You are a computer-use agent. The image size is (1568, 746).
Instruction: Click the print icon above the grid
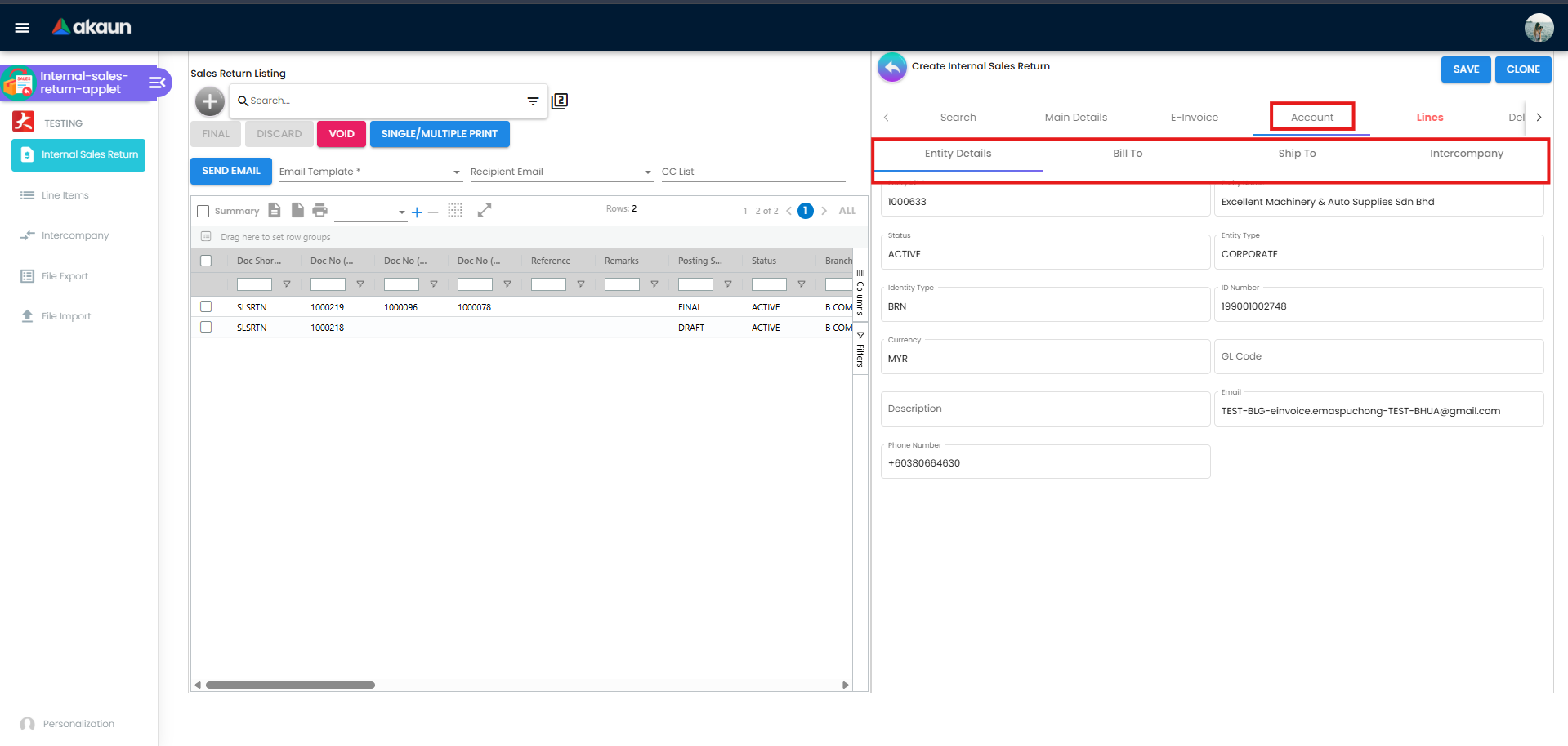[x=320, y=210]
